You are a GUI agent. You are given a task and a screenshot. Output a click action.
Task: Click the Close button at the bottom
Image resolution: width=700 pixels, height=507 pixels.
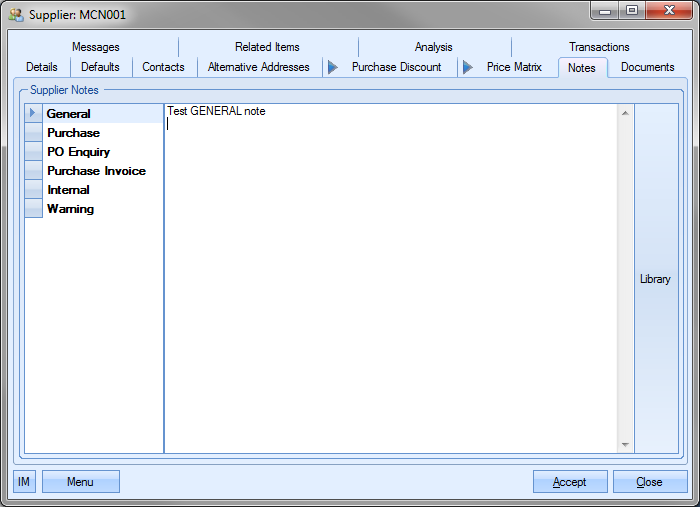click(x=650, y=482)
